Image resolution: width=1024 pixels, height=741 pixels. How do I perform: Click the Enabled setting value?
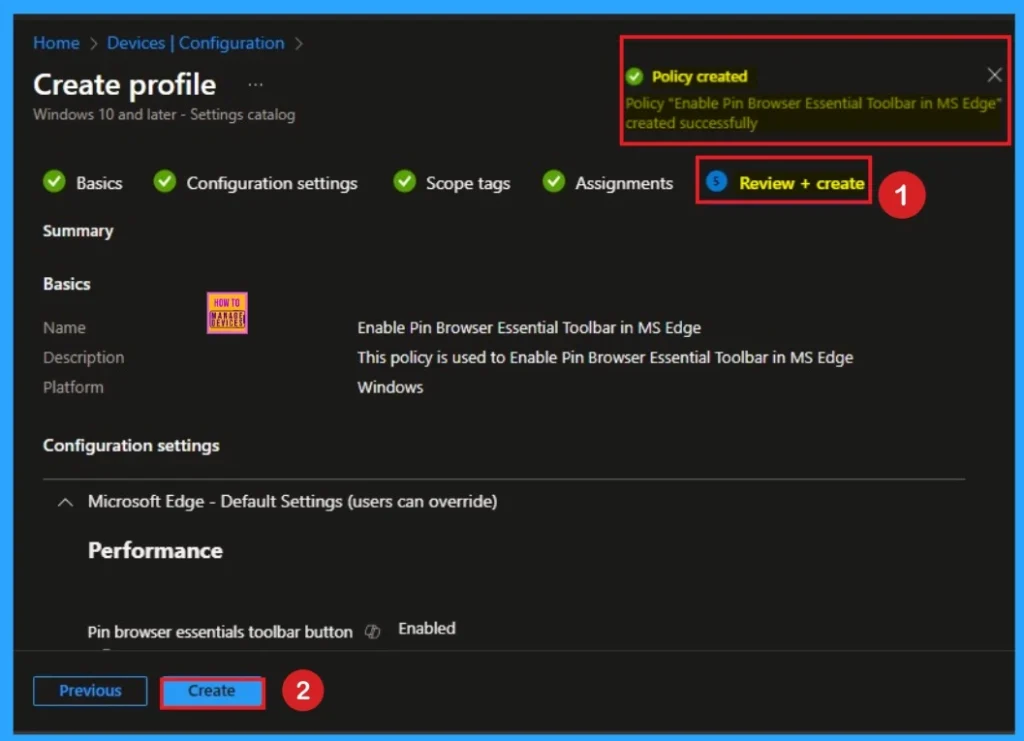427,628
